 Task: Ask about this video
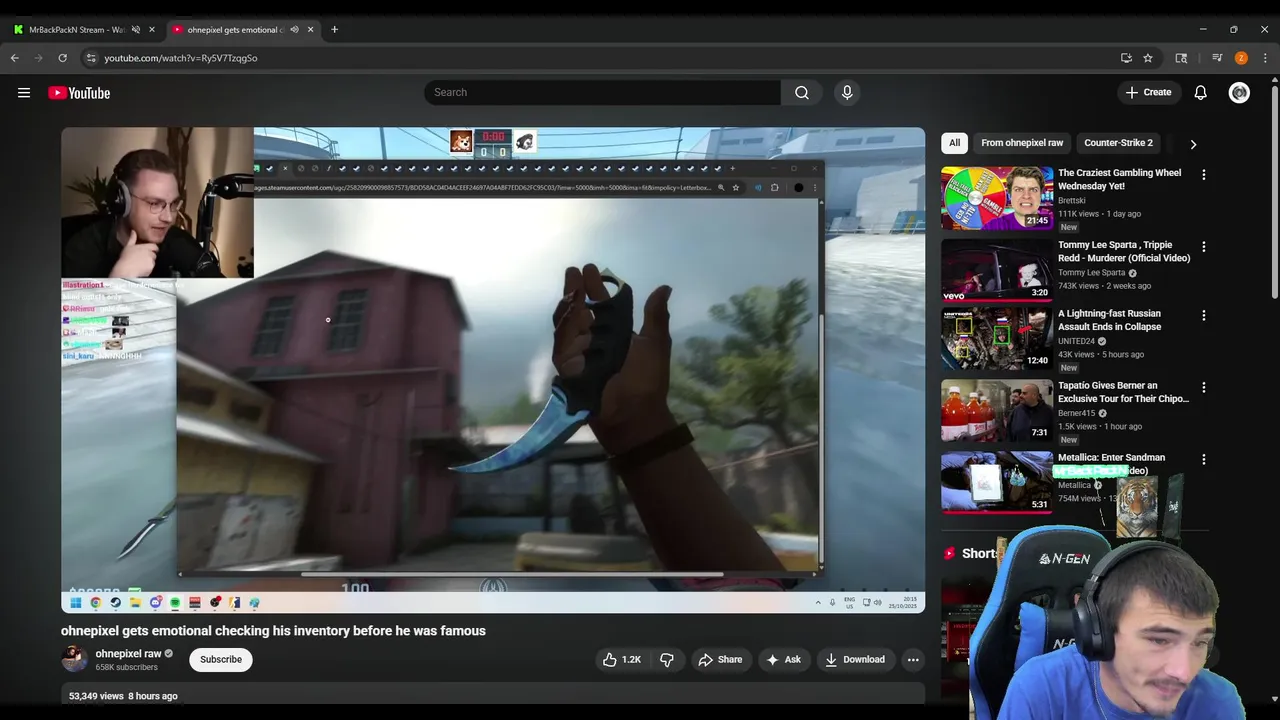[x=783, y=659]
